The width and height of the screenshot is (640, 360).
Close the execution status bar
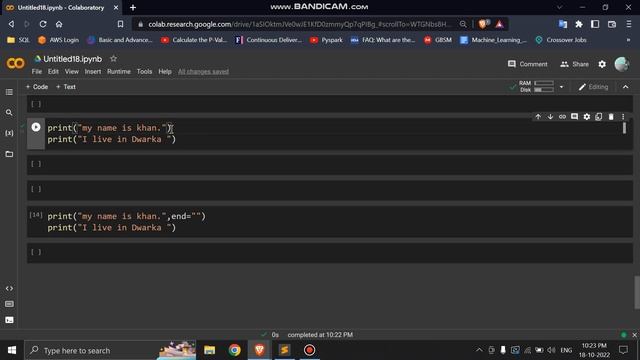coord(634,335)
